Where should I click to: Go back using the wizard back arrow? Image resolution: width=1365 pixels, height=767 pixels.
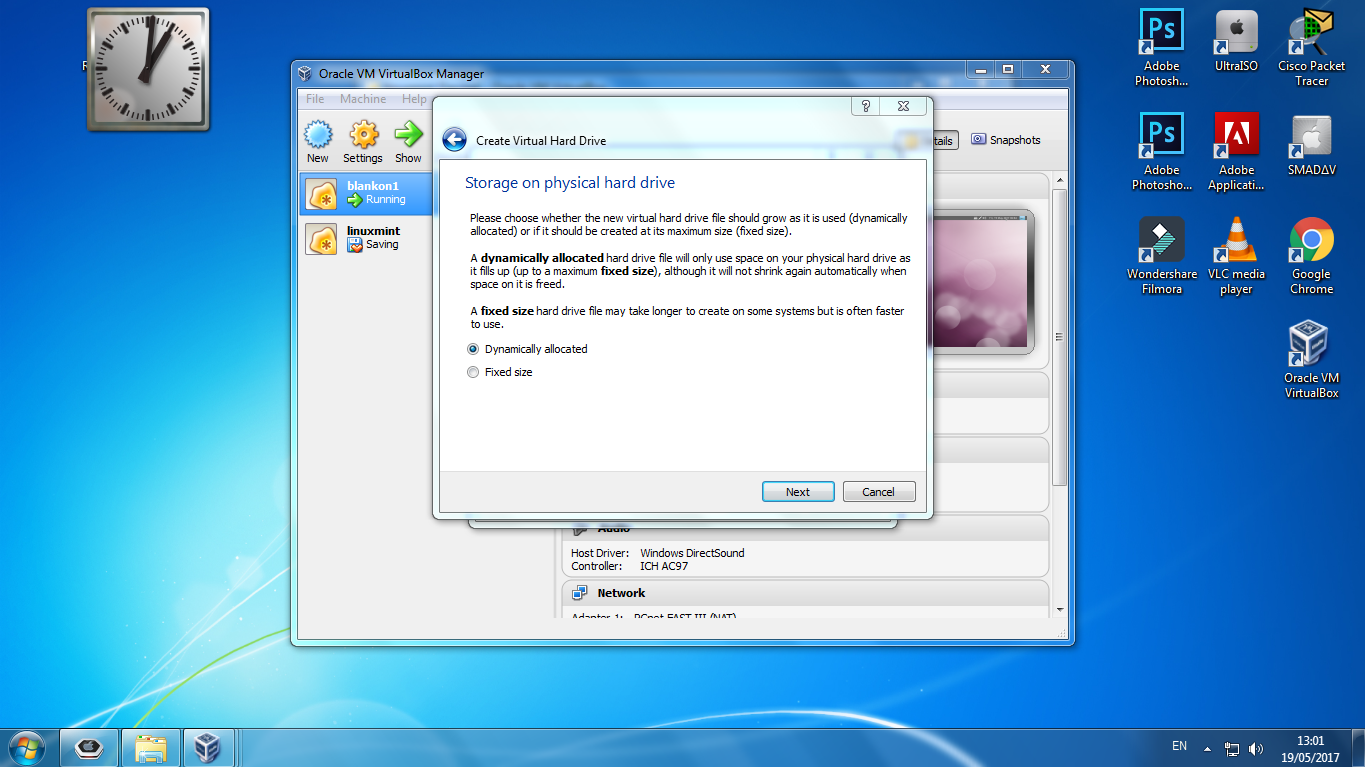[455, 140]
